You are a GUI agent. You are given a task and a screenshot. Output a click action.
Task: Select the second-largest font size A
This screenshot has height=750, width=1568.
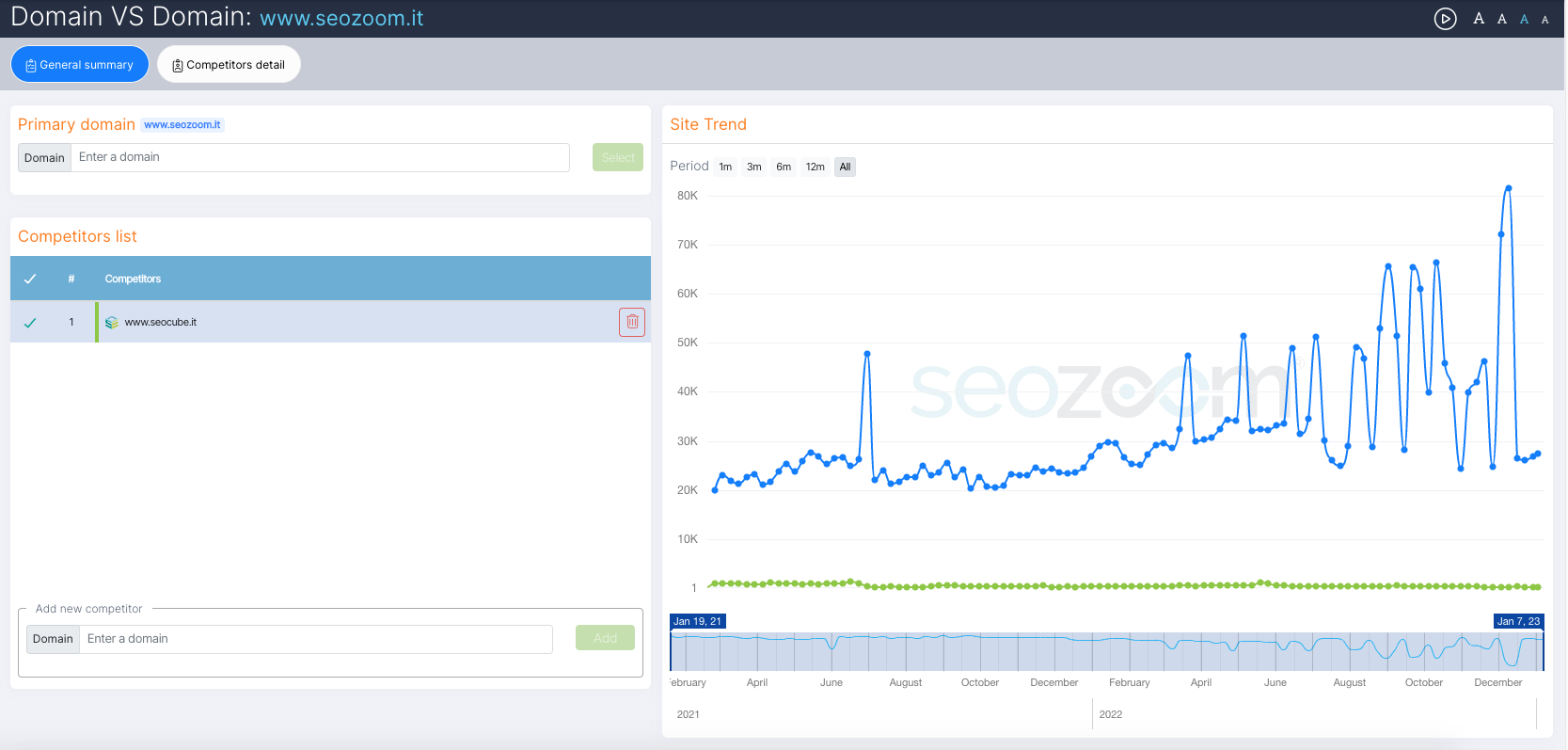[x=1502, y=19]
